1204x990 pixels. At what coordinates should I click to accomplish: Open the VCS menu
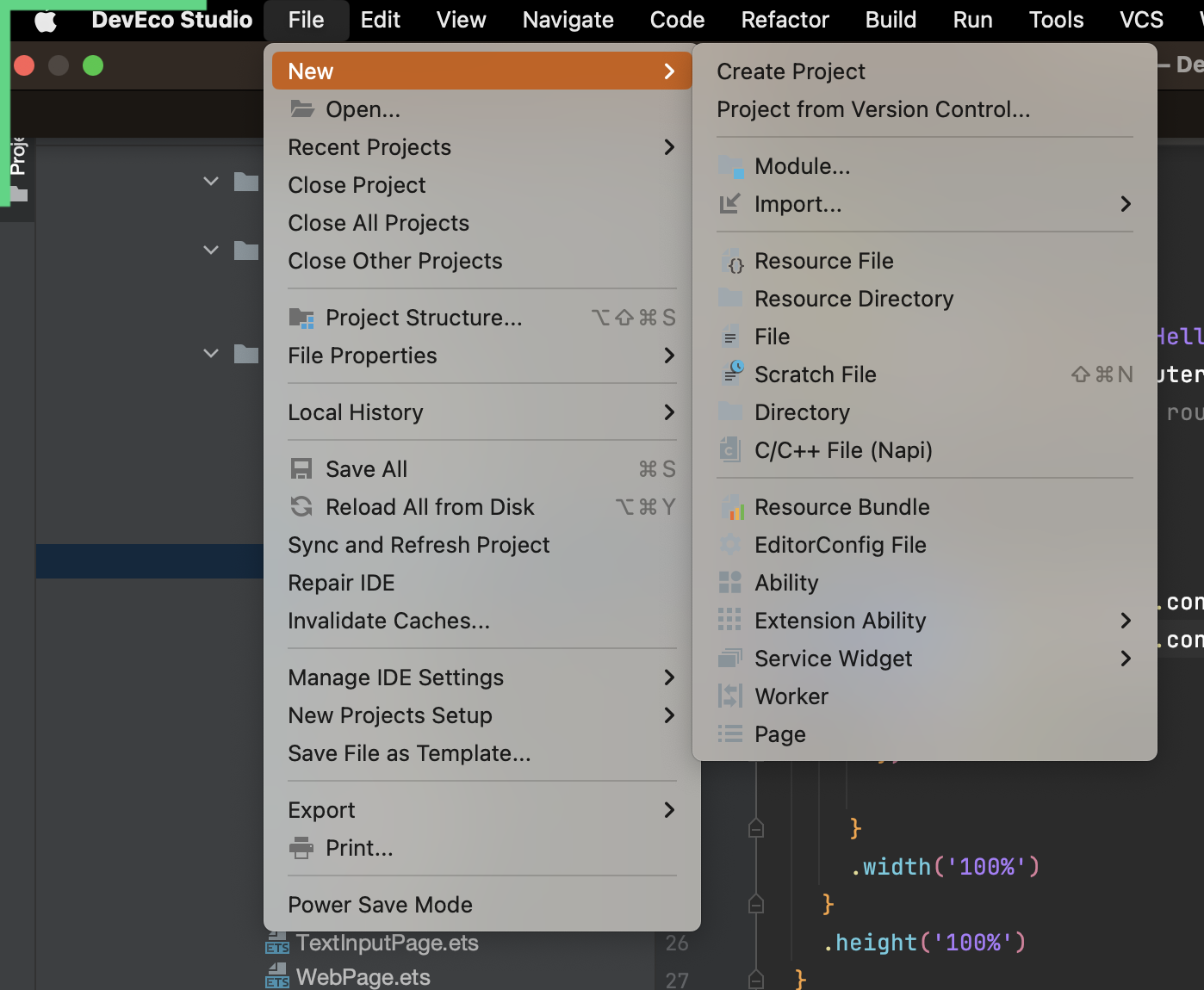(1142, 20)
